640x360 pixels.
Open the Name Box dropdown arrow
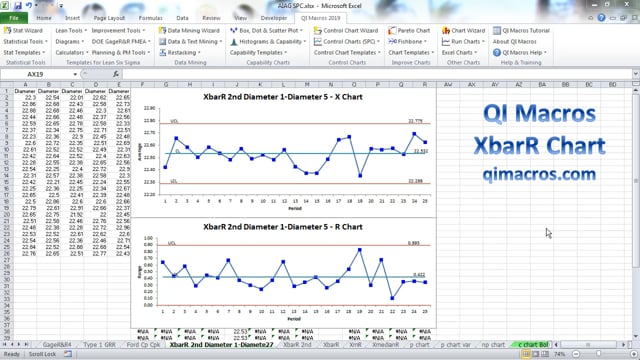coord(75,74)
